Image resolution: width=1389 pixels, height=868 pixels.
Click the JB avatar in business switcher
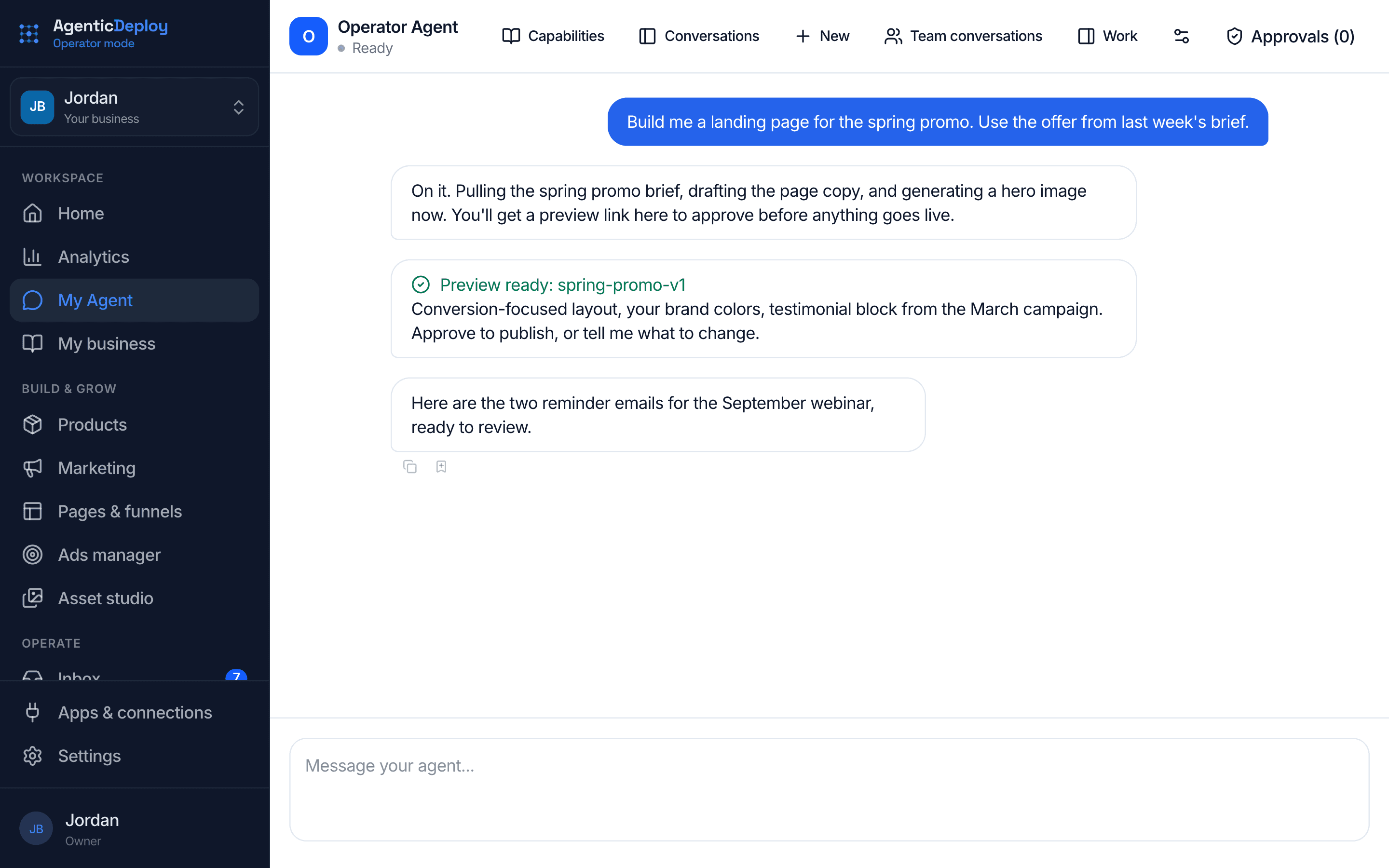pos(37,107)
